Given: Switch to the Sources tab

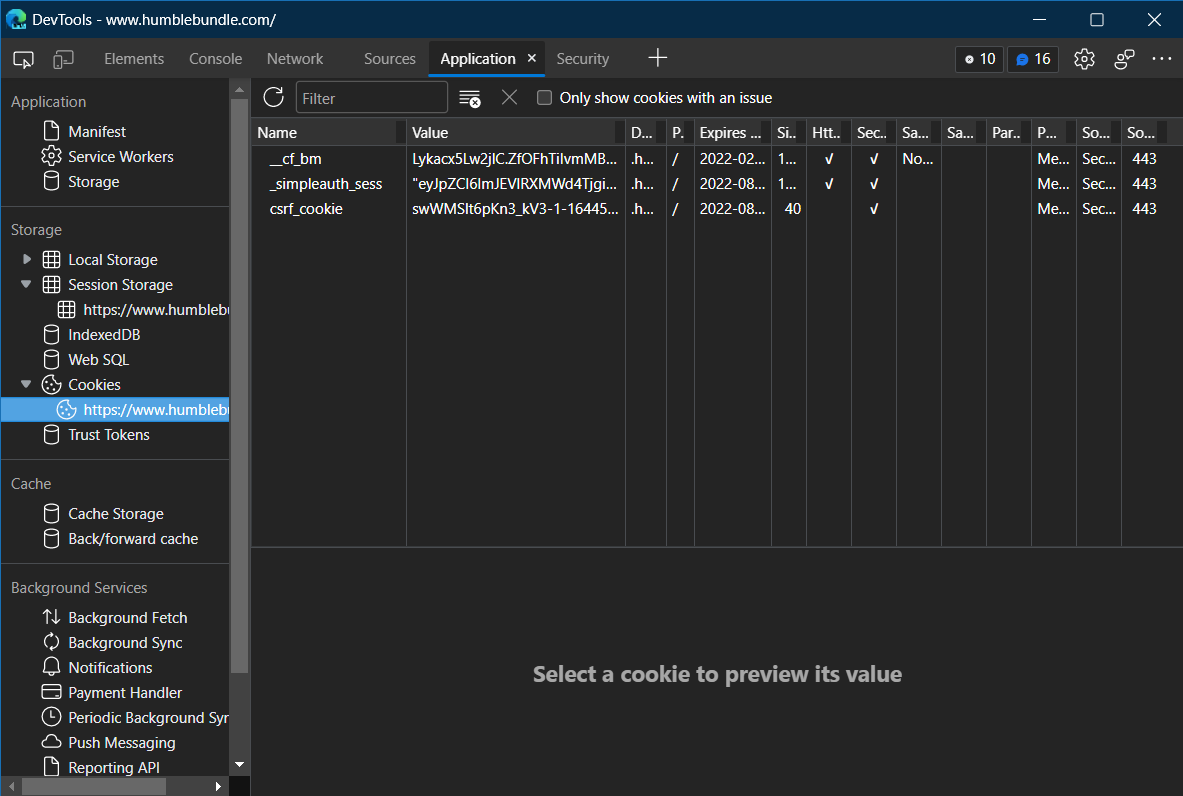Looking at the screenshot, I should [x=389, y=59].
